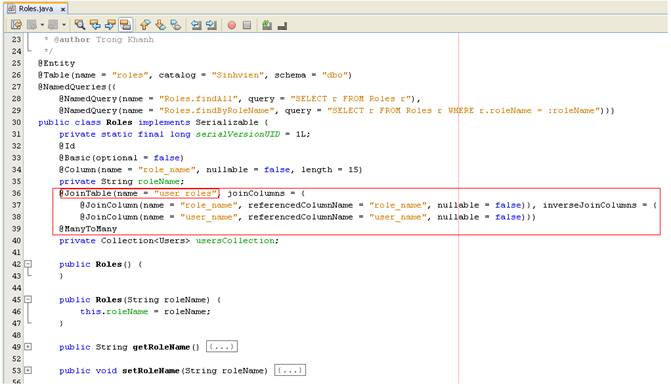Image resolution: width=671 pixels, height=387 pixels.
Task: Click the folded {...} box after setRoleName
Action: [290, 370]
